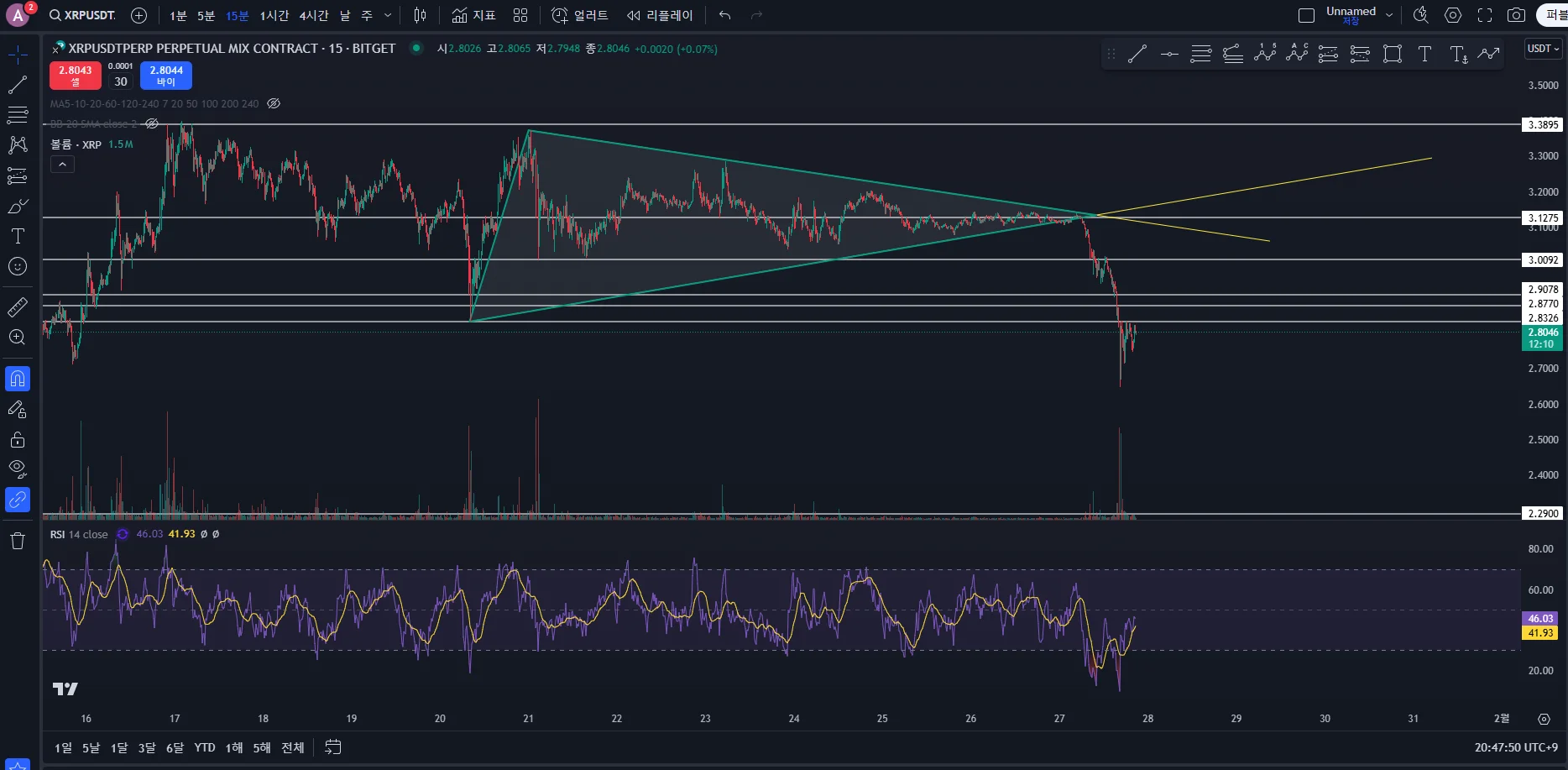This screenshot has width=1568, height=770.
Task: Open the timeframe dropdown arrow
Action: point(388,15)
